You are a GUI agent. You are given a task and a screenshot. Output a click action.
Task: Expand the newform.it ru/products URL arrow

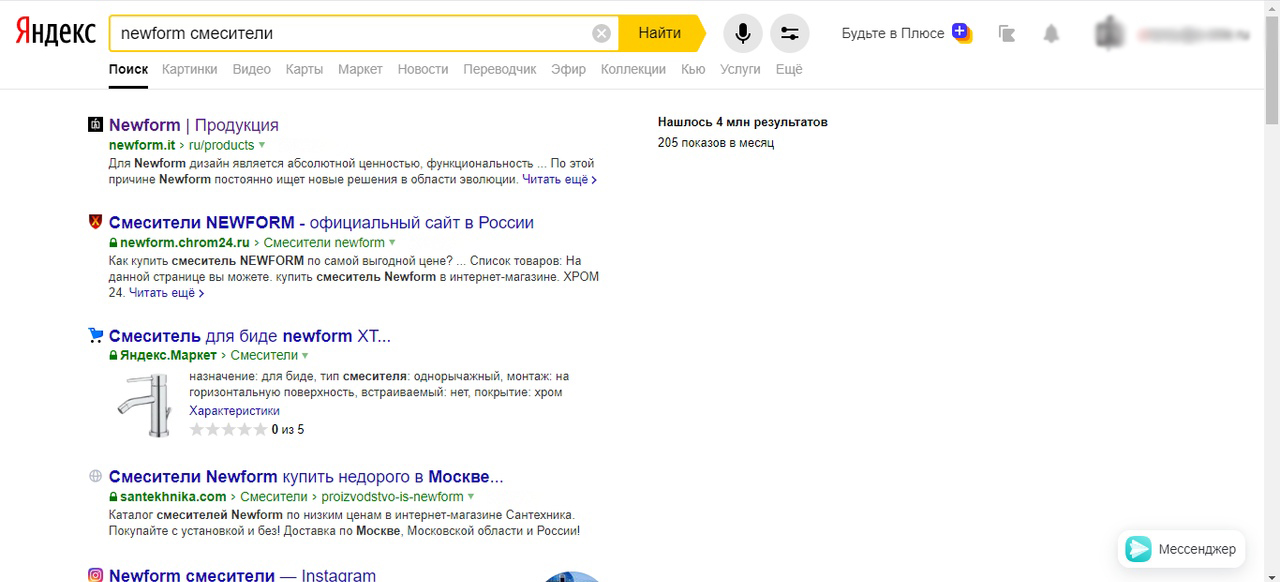262,146
